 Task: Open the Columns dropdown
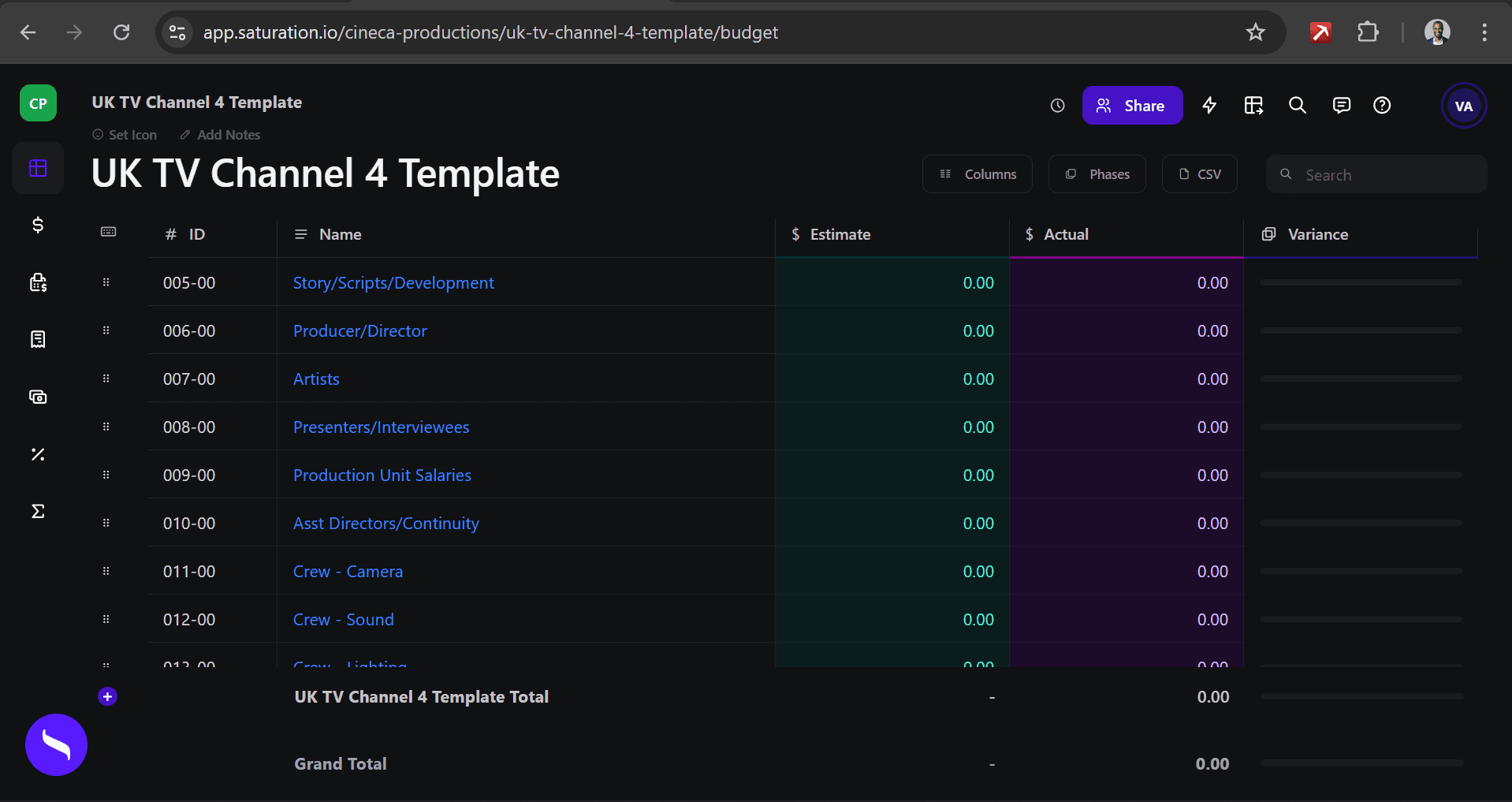pos(978,174)
